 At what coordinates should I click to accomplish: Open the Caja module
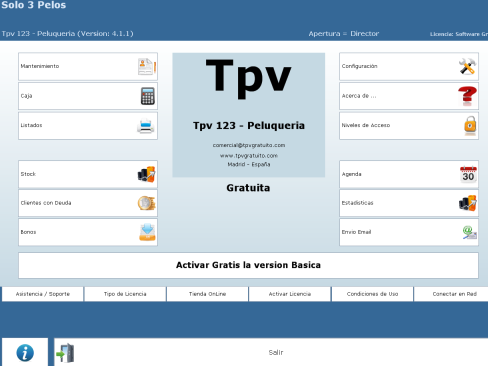[x=88, y=96]
